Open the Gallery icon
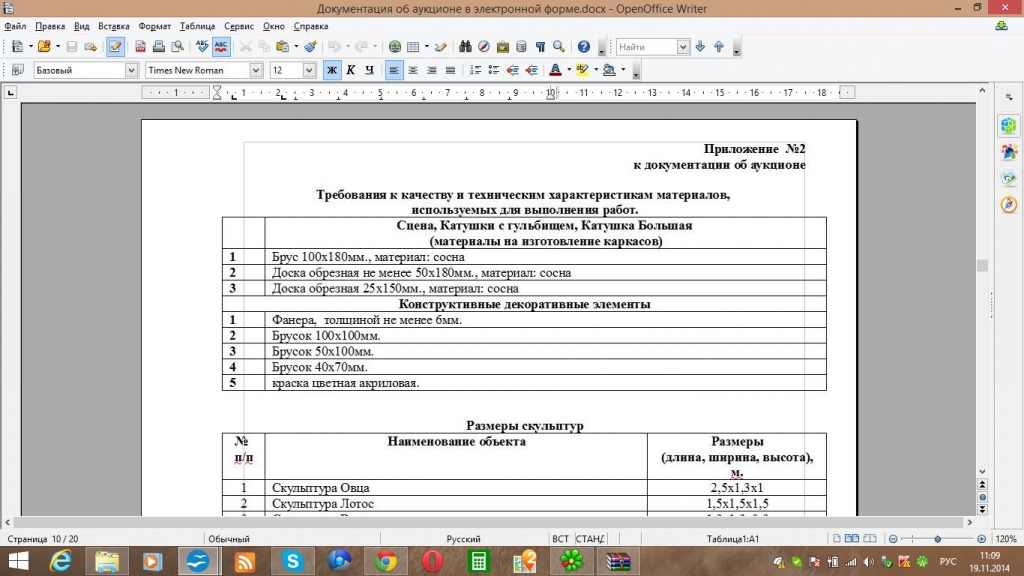This screenshot has width=1024, height=576. coord(502,46)
